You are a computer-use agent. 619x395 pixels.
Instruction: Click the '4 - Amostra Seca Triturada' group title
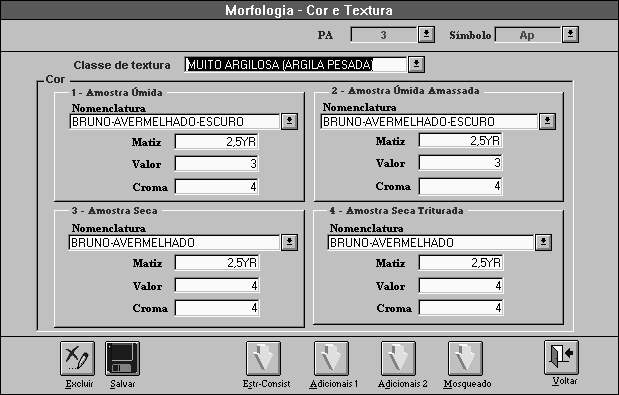pos(396,211)
